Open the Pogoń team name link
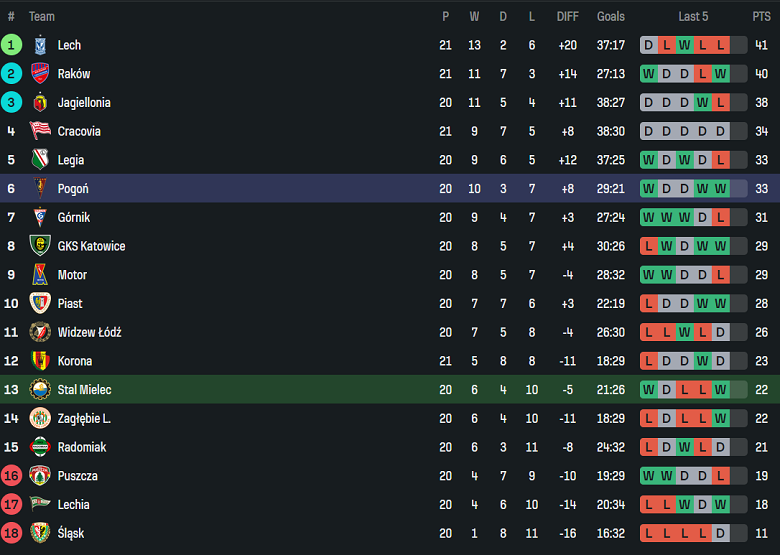780x555 pixels. [73, 189]
